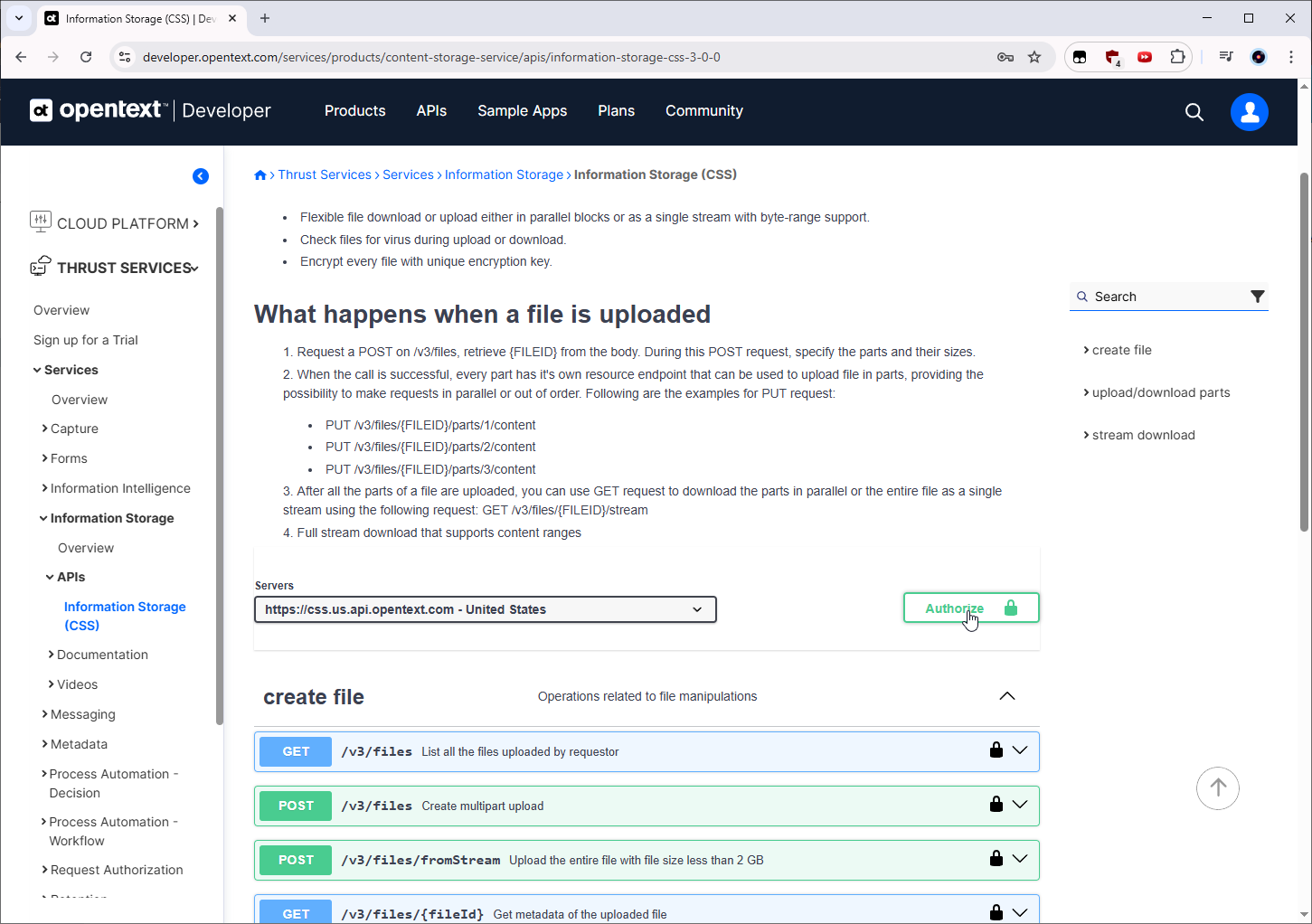Viewport: 1312px width, 924px height.
Task: Click the Services breadcrumb link
Action: pyautogui.click(x=408, y=174)
